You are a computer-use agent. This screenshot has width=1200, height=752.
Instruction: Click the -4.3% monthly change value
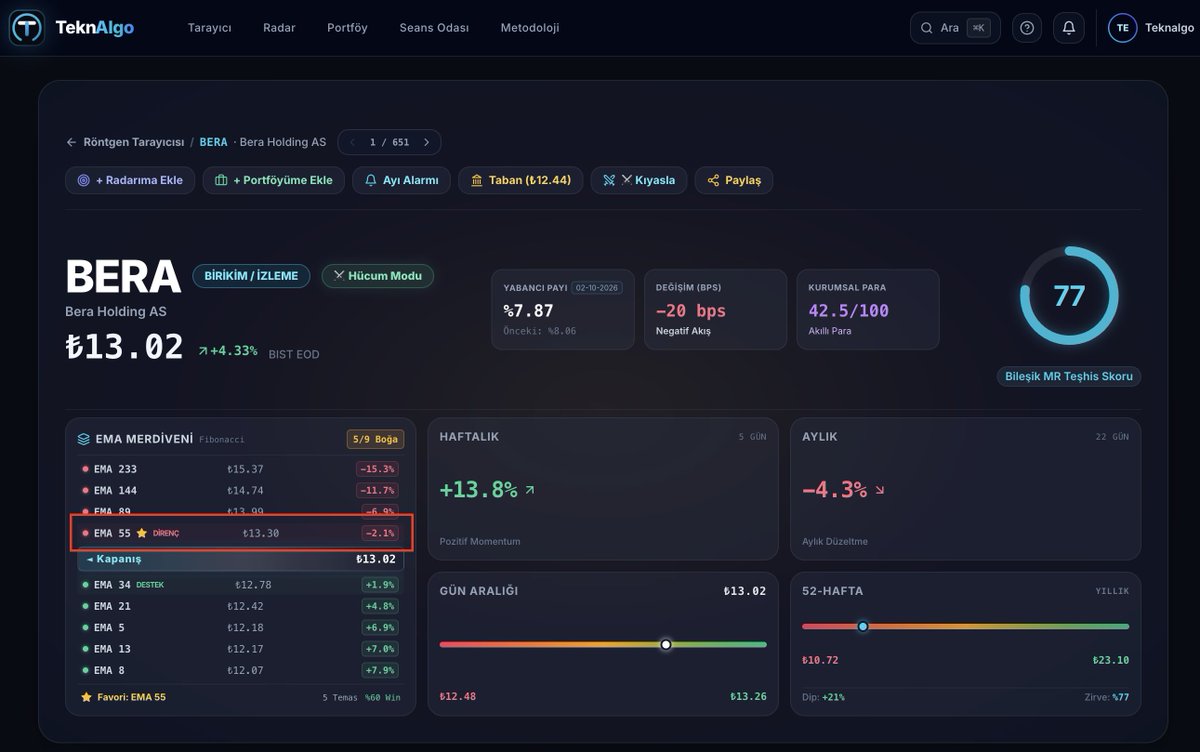click(x=834, y=489)
